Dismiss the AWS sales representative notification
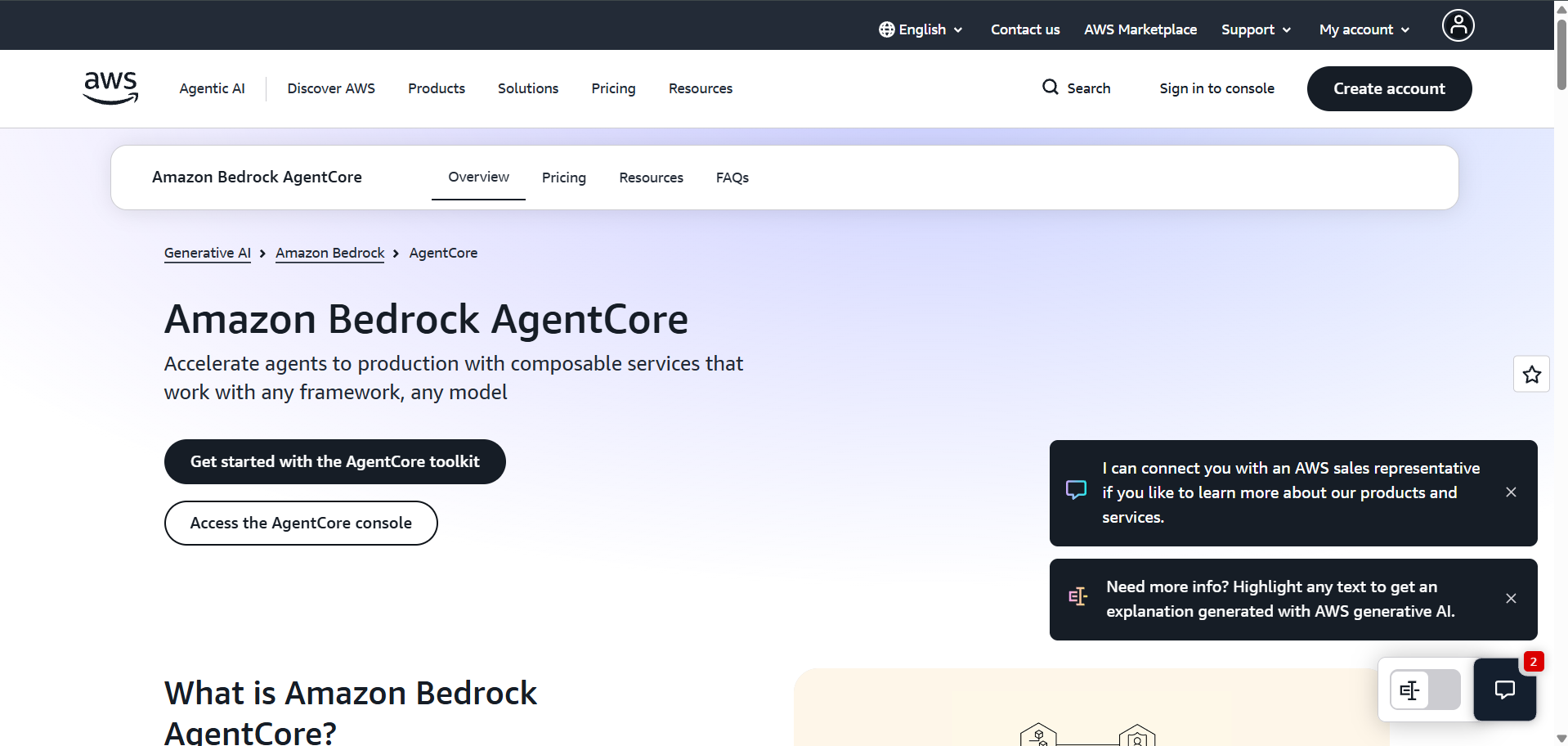Image resolution: width=1568 pixels, height=746 pixels. click(1511, 492)
